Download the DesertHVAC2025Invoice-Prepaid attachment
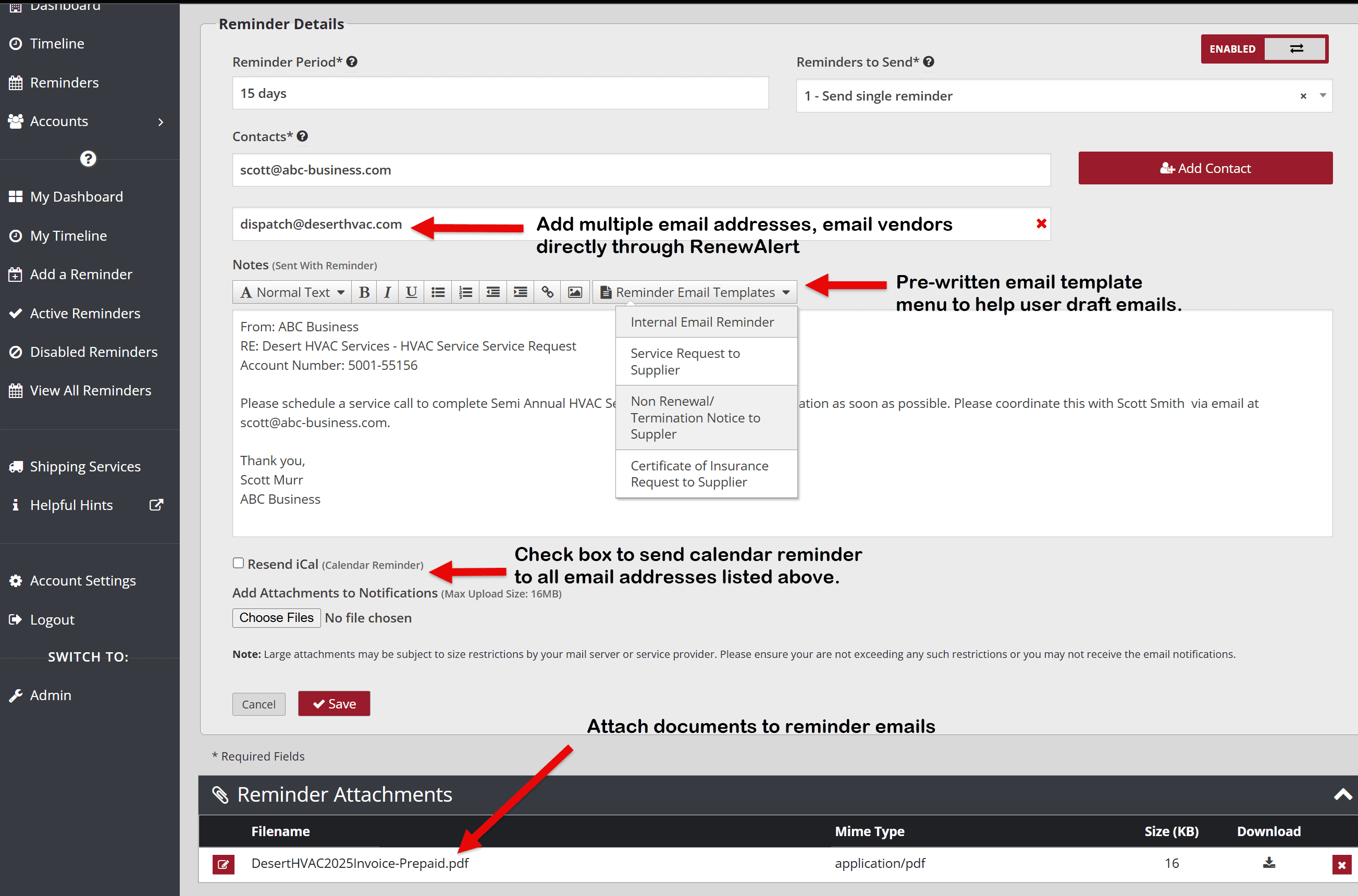The width and height of the screenshot is (1358, 896). tap(1269, 863)
